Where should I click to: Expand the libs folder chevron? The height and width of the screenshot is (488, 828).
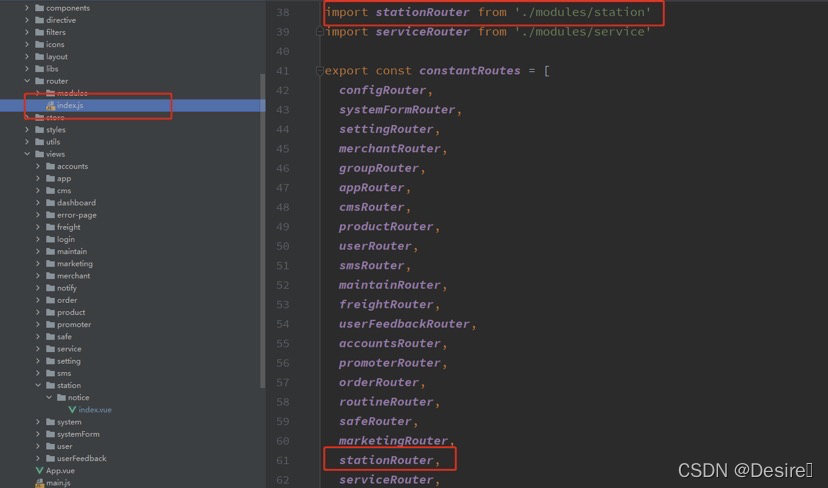(27, 69)
